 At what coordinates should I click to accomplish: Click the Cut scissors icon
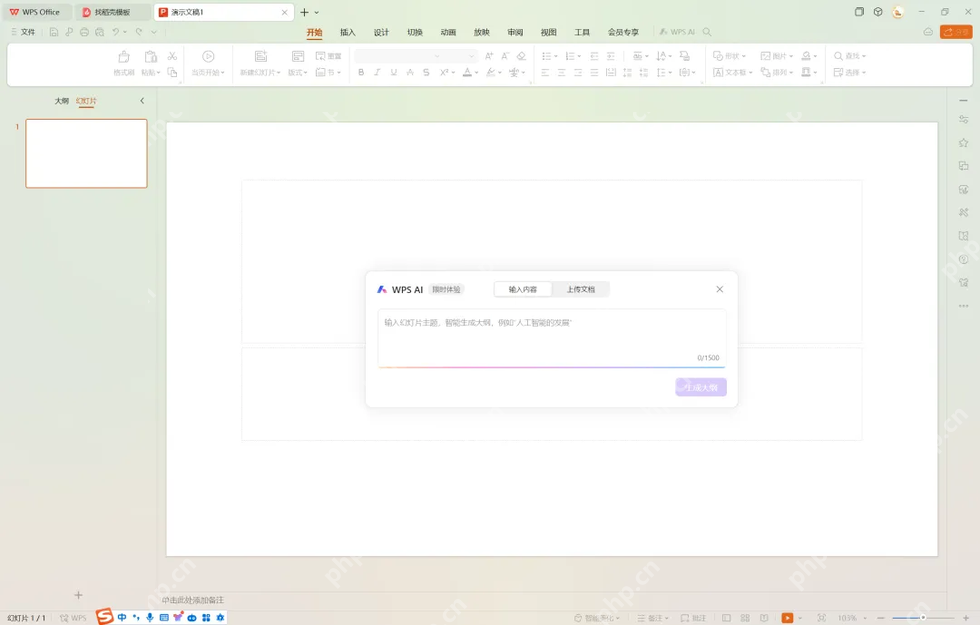(172, 56)
